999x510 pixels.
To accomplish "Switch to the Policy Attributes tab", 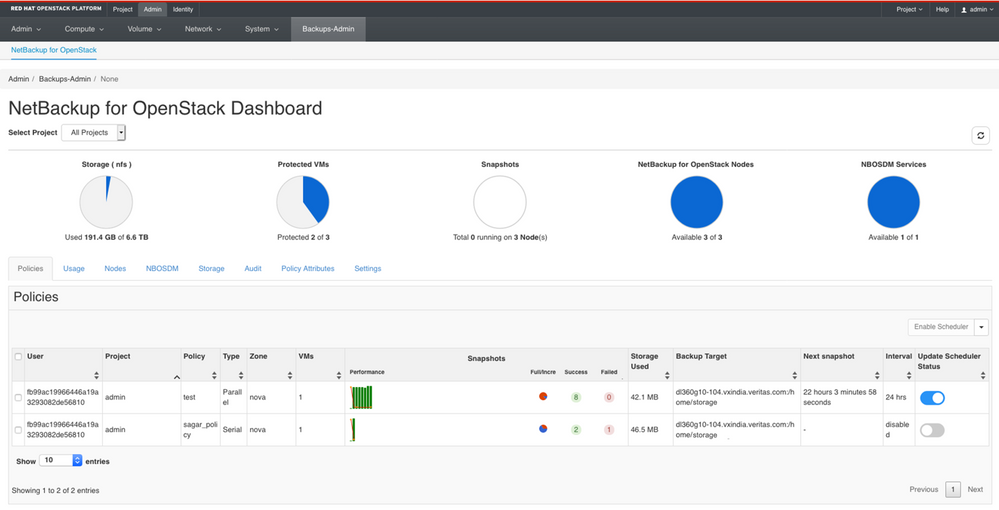I will coord(308,268).
